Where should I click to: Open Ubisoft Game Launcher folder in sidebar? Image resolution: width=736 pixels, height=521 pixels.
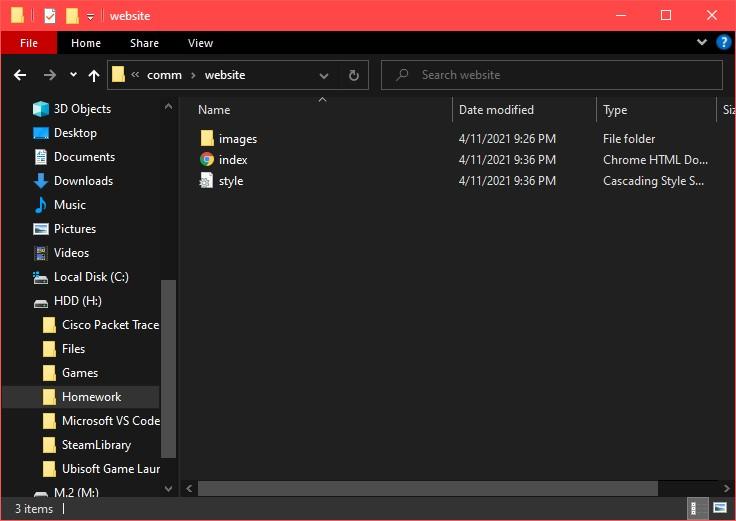[x=111, y=468]
